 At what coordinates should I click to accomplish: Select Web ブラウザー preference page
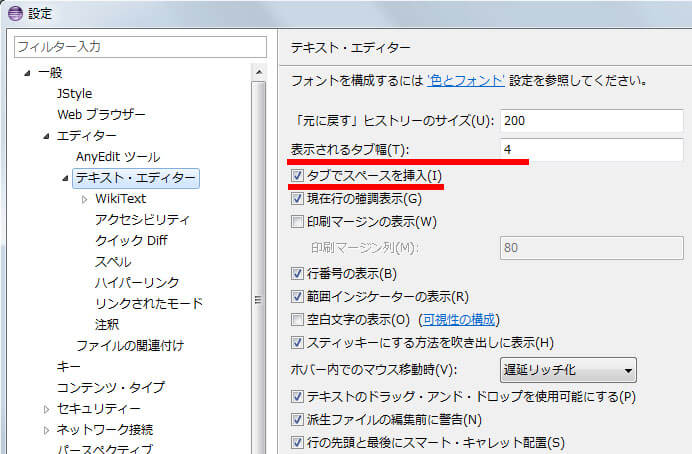coord(101,115)
